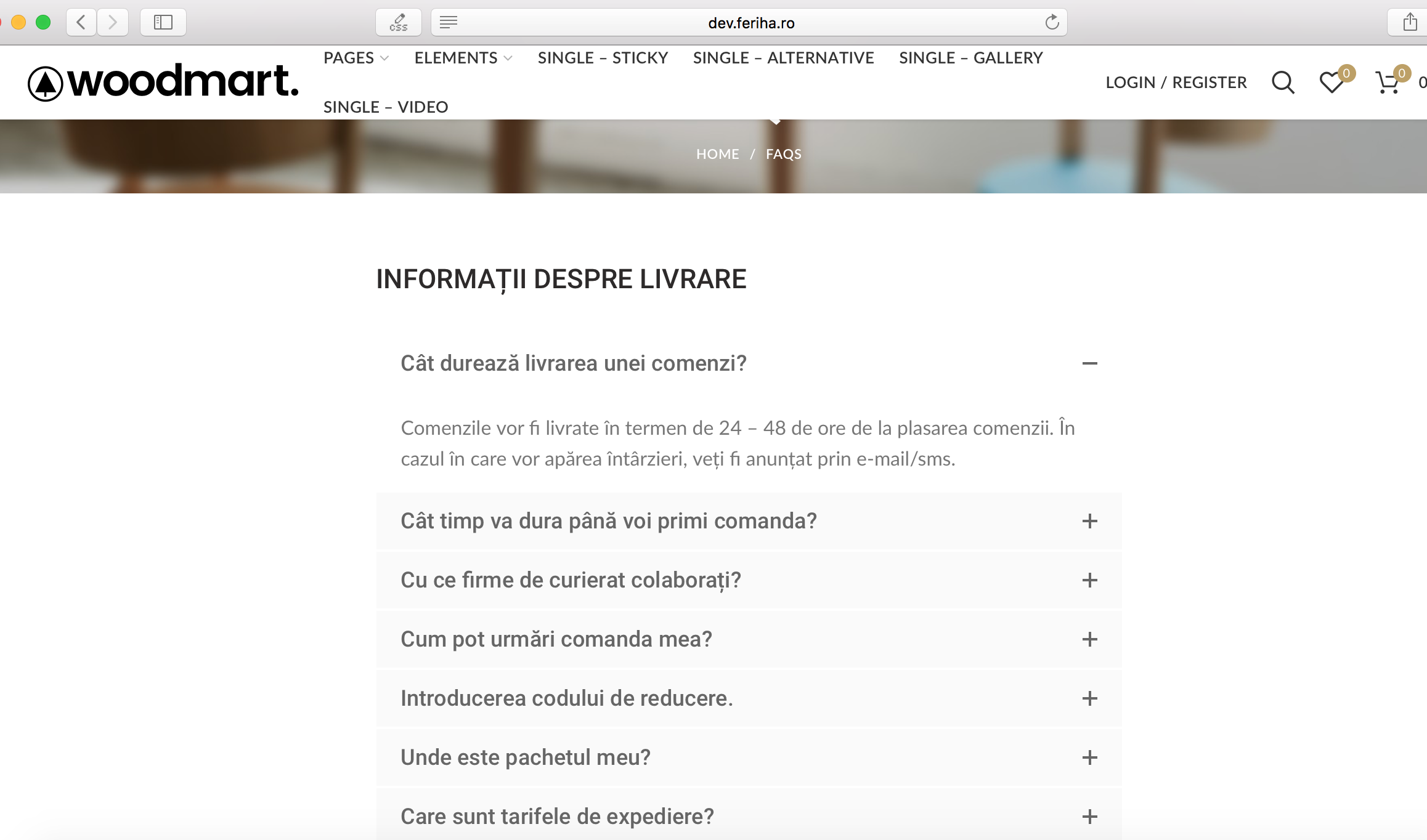Click the search magnifier icon in header
Image resolution: width=1427 pixels, height=840 pixels.
[1283, 82]
